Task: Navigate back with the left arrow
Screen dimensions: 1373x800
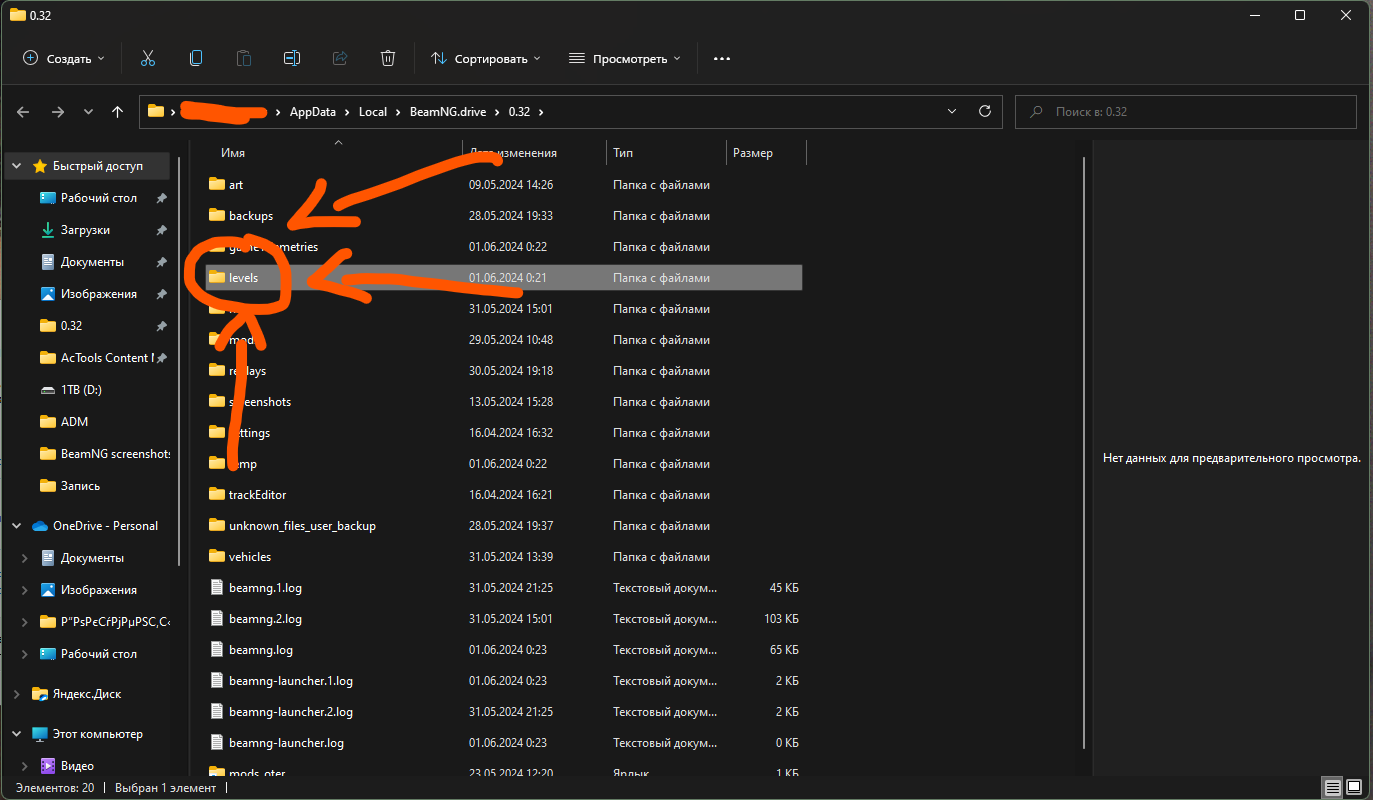Action: pos(24,112)
